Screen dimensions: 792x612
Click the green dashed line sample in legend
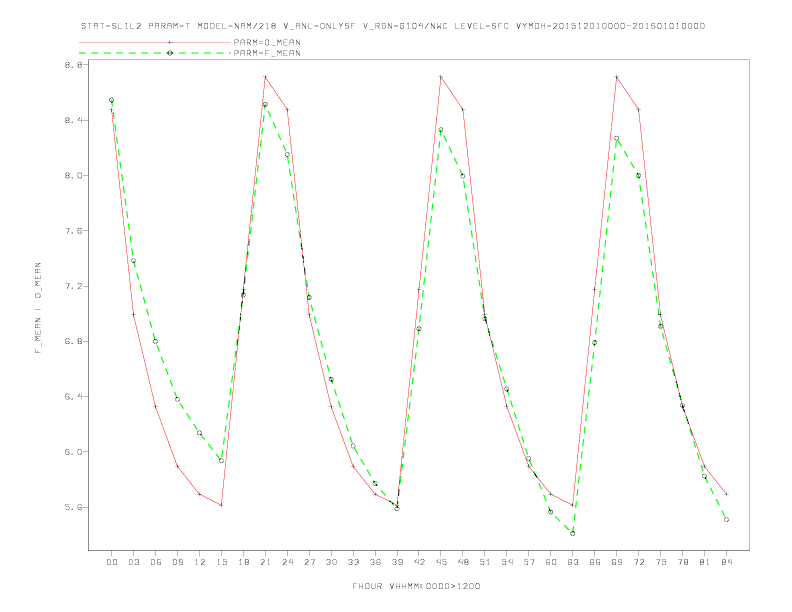[155, 53]
